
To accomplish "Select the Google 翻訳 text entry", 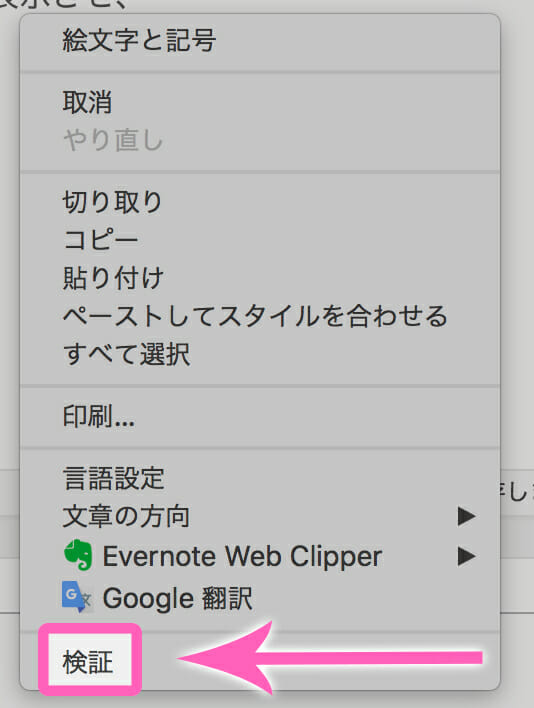I will [177, 598].
